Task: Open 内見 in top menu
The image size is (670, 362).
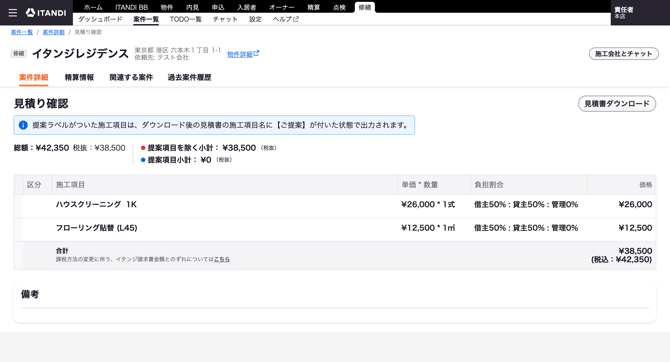Action: (192, 7)
